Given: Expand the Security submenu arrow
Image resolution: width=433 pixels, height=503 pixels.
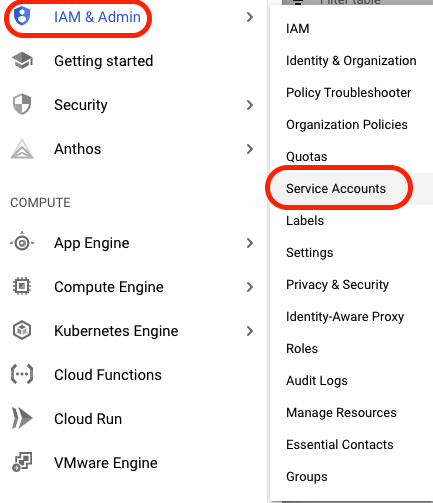Looking at the screenshot, I should [x=250, y=105].
